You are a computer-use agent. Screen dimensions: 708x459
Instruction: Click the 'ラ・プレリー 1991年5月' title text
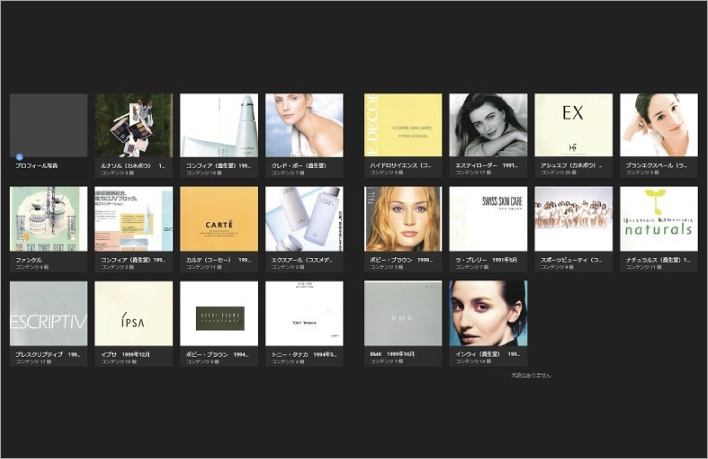(x=486, y=260)
